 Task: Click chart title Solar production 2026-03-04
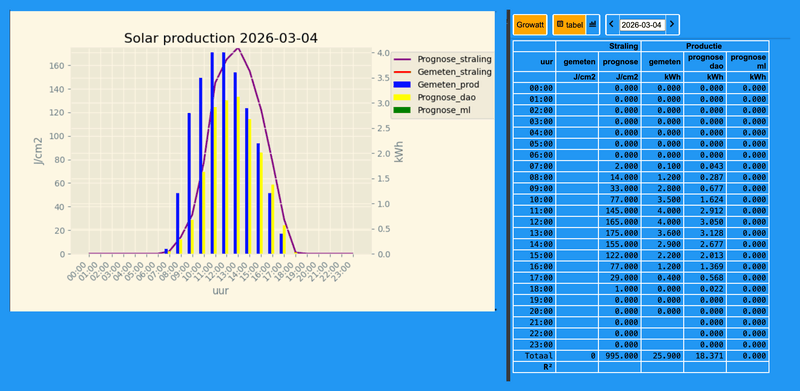coord(221,38)
